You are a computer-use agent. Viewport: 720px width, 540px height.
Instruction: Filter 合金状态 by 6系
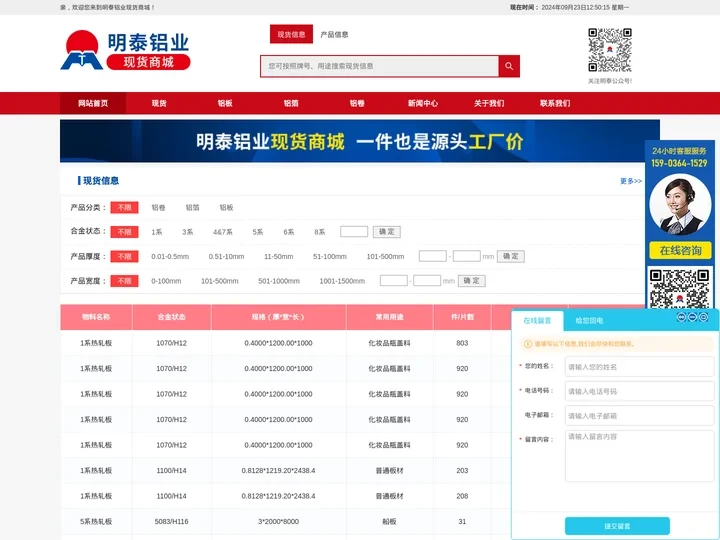[x=288, y=232]
